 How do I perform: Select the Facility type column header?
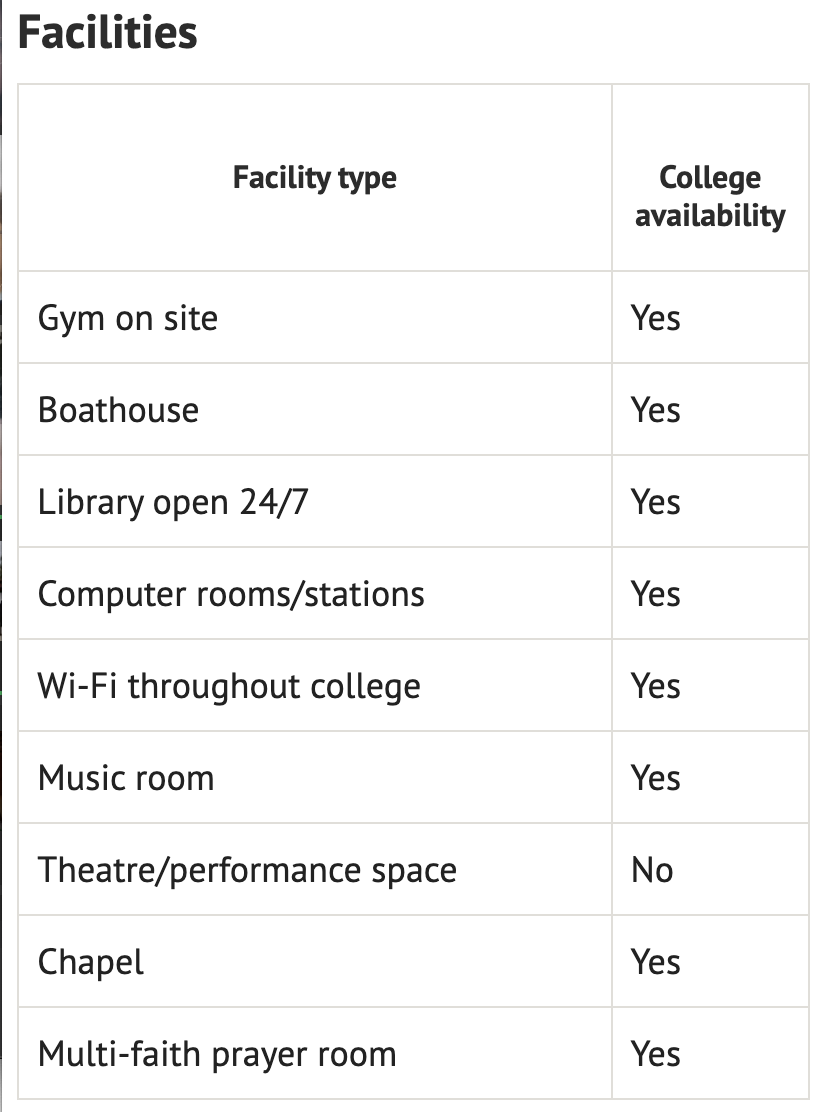[x=315, y=177]
